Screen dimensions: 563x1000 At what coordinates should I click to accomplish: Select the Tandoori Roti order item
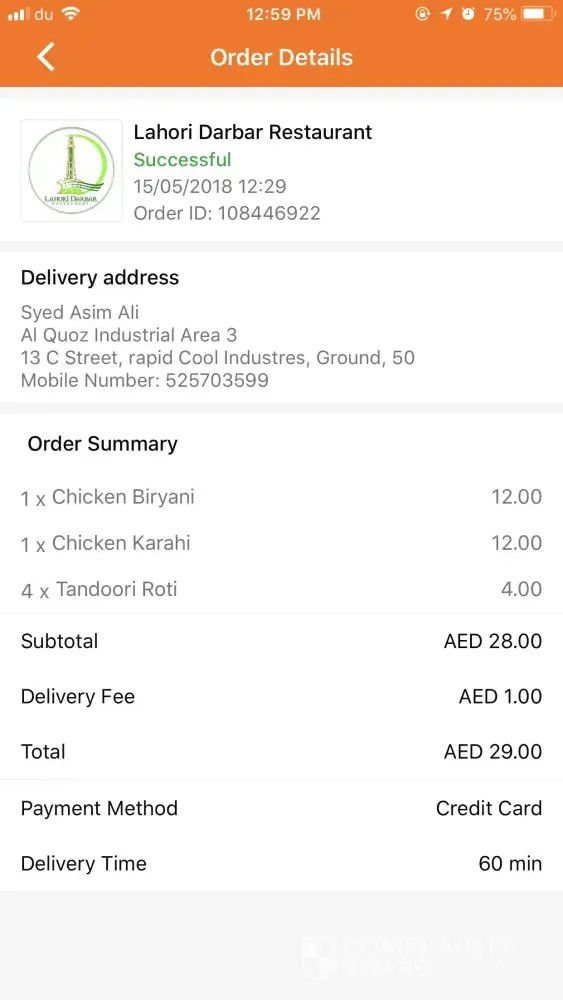(281, 589)
